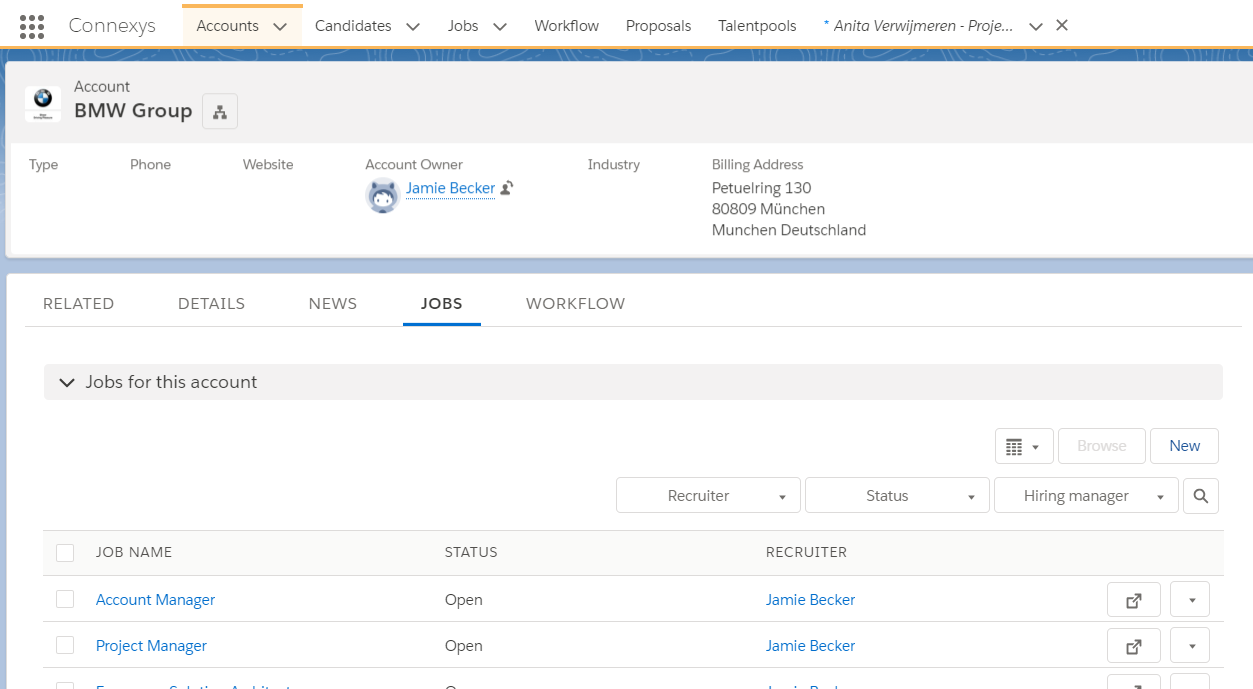Select the WORKFLOW tab in the record
This screenshot has width=1253, height=689.
(x=576, y=304)
